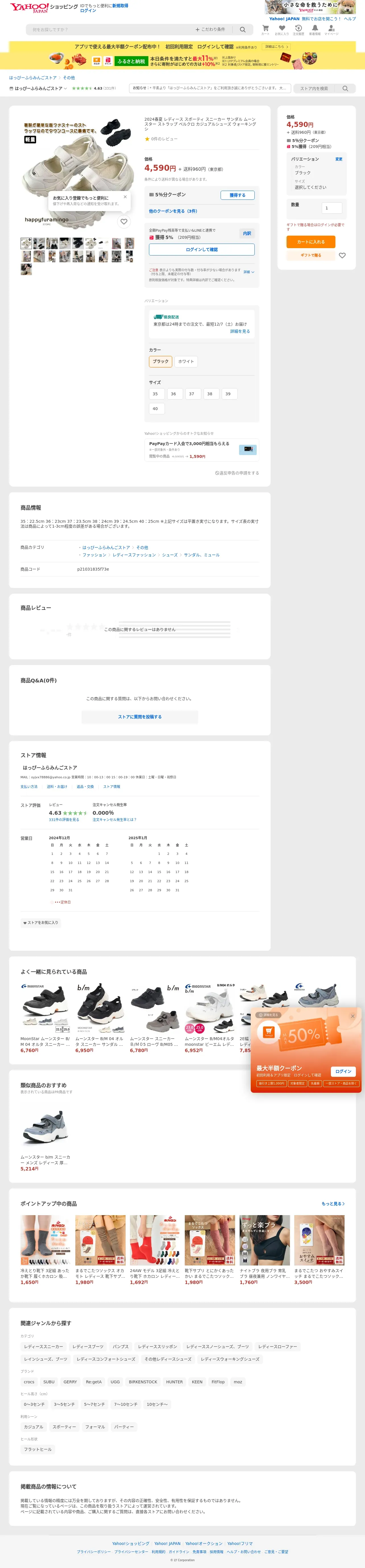The height and width of the screenshot is (1568, 365).
Task: Select 0〜3センチ heel height tag
Action: (x=34, y=1404)
